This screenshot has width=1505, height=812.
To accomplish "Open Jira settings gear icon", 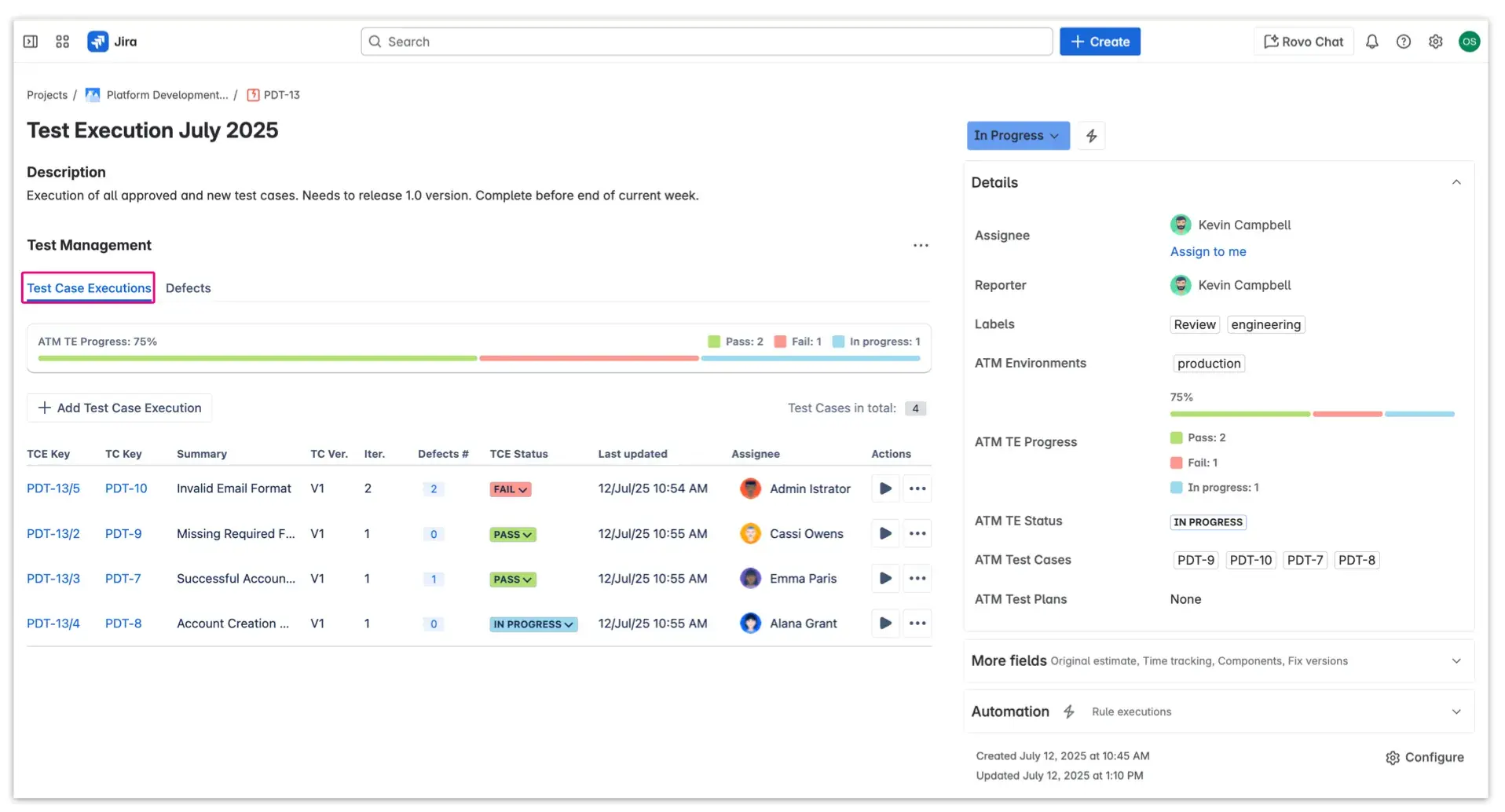I will (x=1436, y=41).
